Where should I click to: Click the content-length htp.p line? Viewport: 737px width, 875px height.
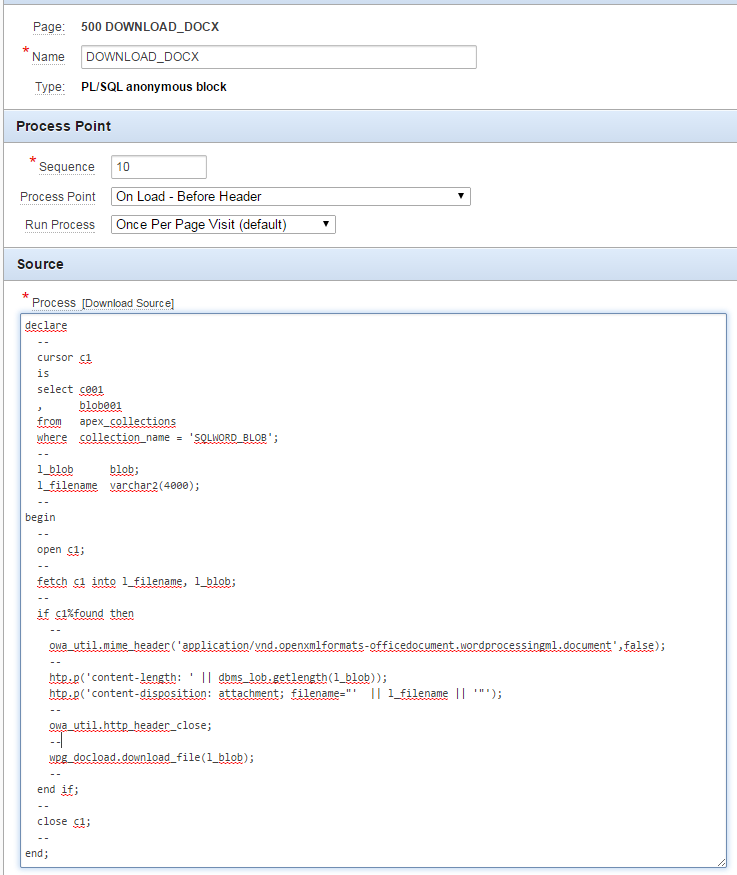[218, 677]
